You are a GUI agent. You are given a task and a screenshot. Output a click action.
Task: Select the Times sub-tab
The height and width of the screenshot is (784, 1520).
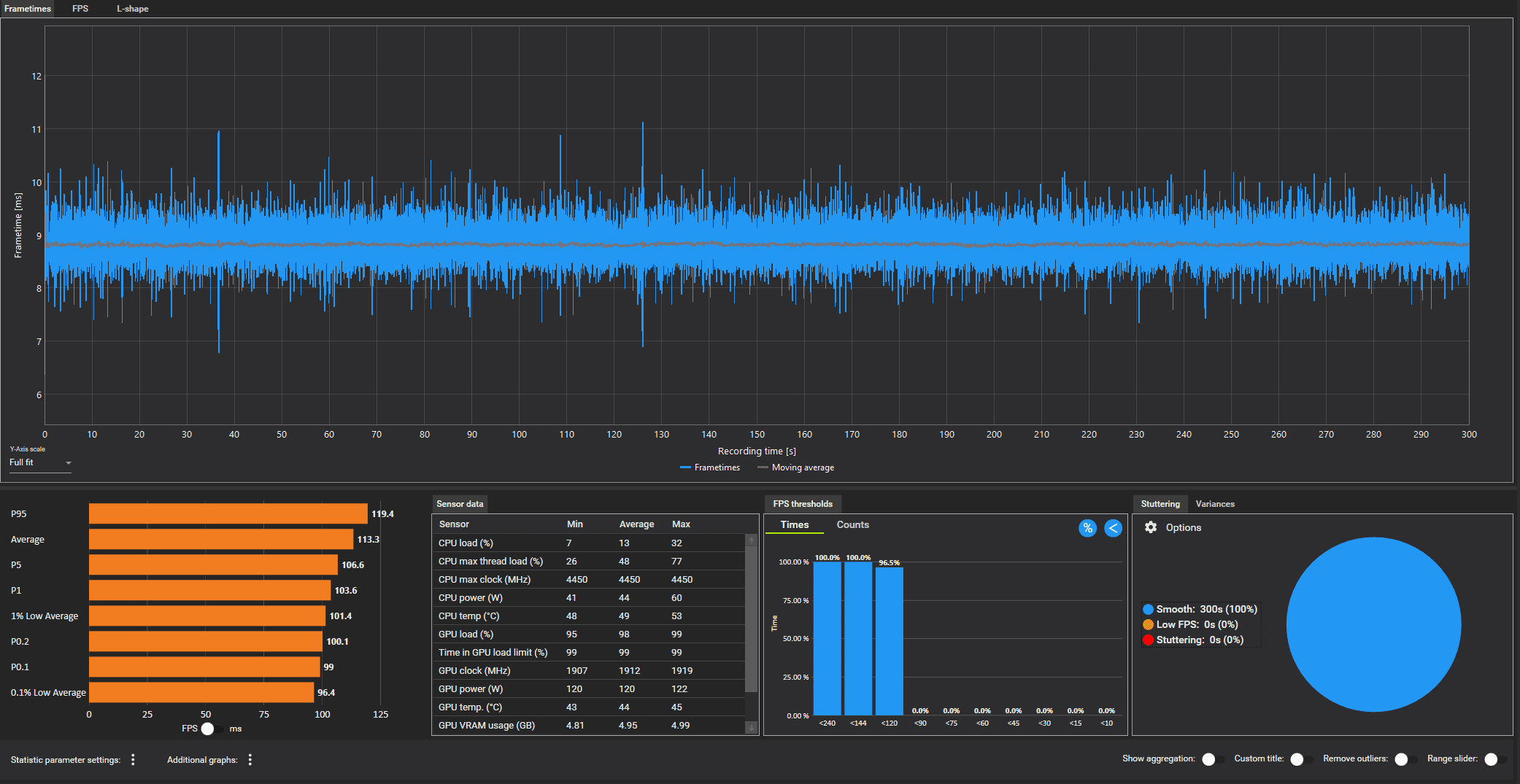795,525
